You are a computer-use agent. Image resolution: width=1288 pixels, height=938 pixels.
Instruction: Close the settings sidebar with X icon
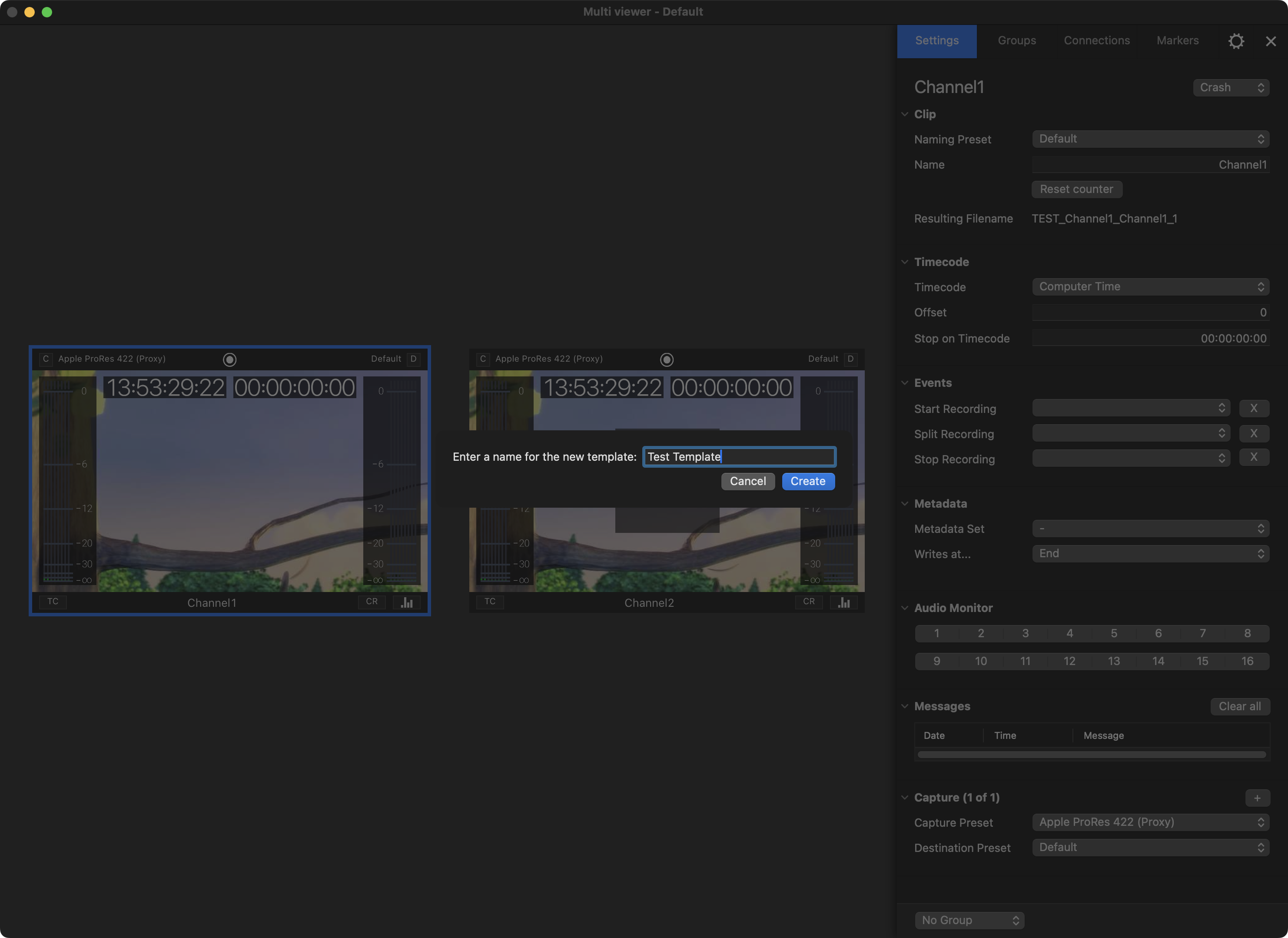[1271, 41]
